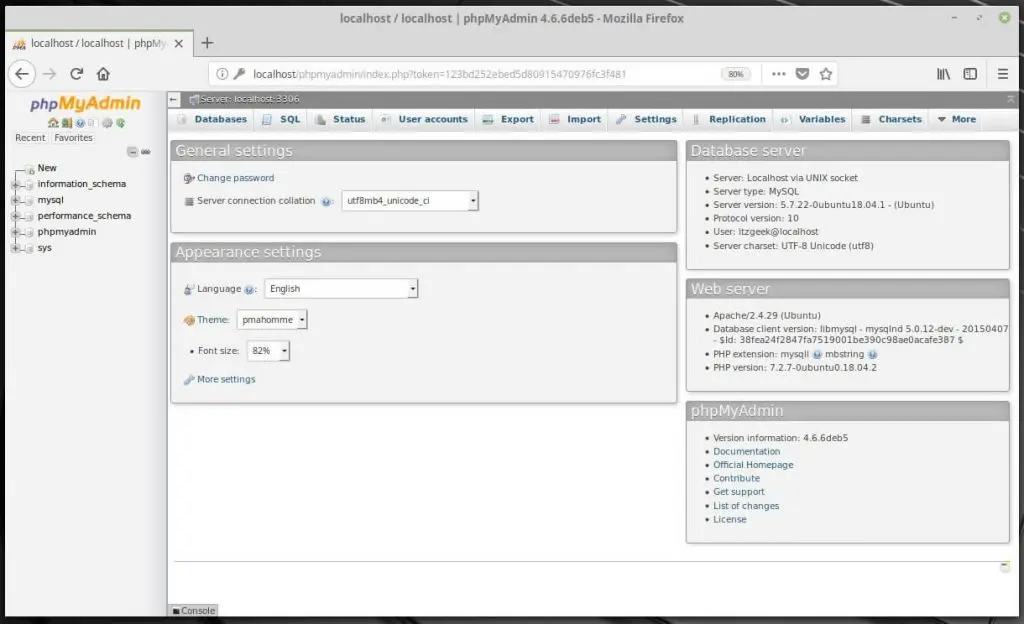Open List of changes link

(746, 506)
